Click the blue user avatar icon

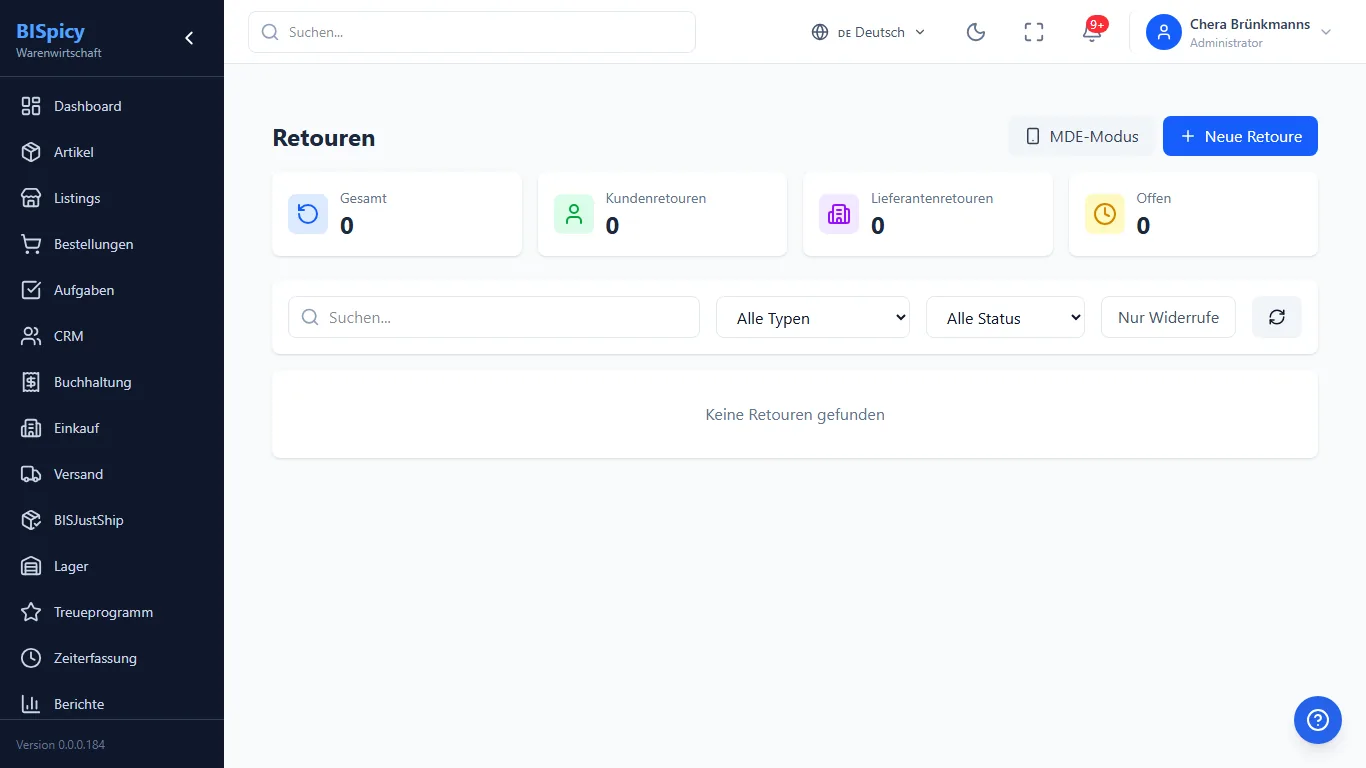coord(1164,32)
